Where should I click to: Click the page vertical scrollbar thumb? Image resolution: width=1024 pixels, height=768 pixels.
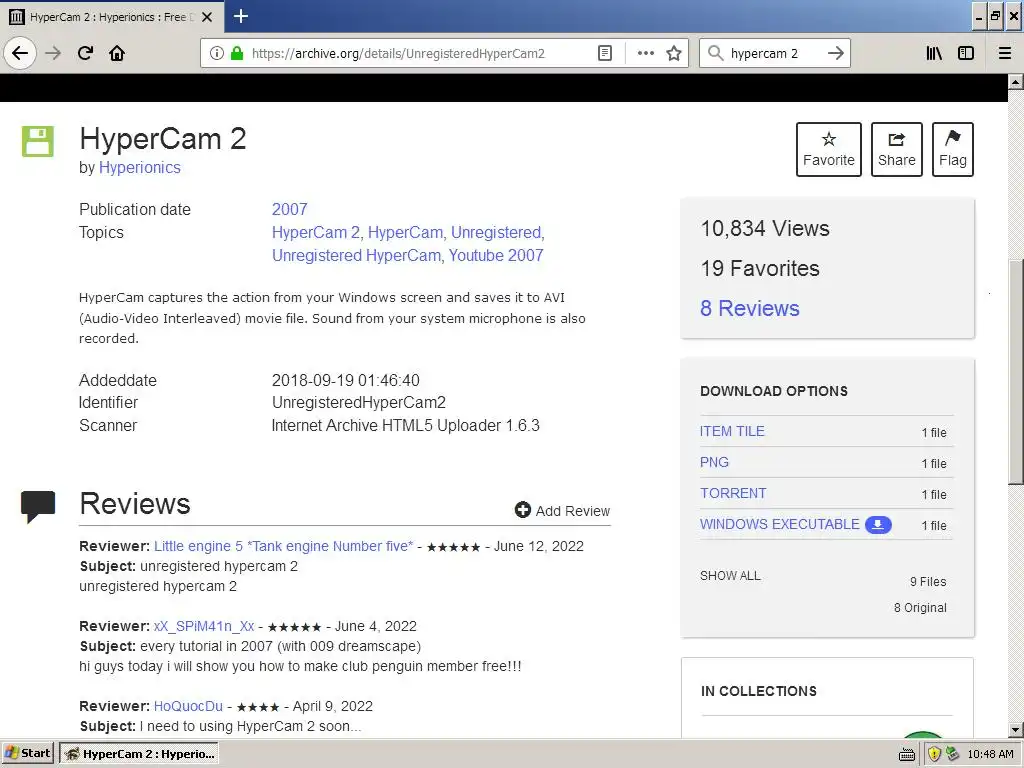coord(1016,372)
